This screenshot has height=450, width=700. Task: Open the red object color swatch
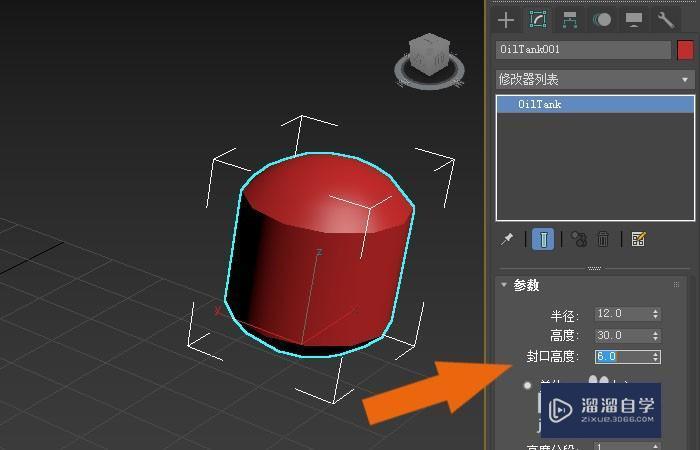tap(685, 50)
